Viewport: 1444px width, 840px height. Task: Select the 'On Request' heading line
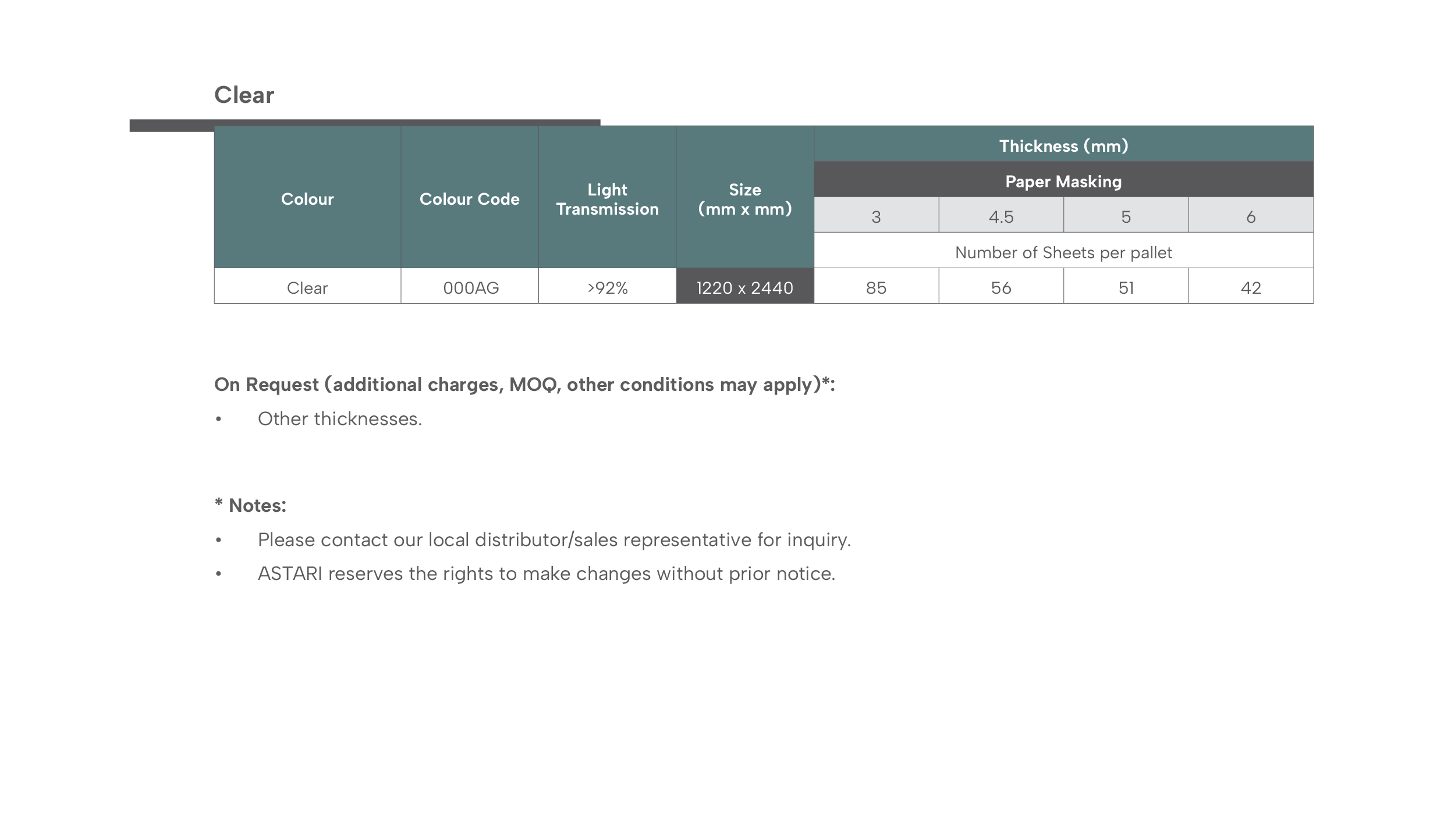click(x=524, y=385)
